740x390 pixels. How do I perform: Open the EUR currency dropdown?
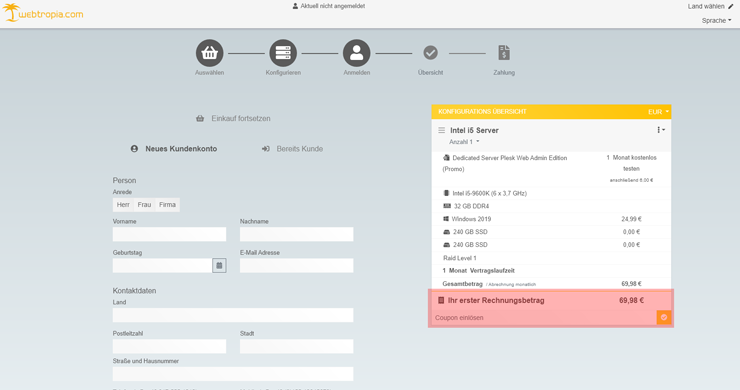(x=658, y=112)
